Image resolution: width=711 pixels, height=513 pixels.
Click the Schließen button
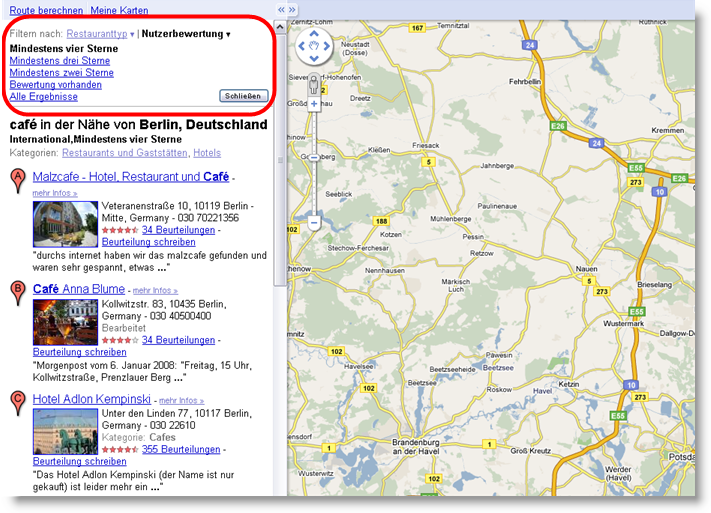pyautogui.click(x=243, y=96)
